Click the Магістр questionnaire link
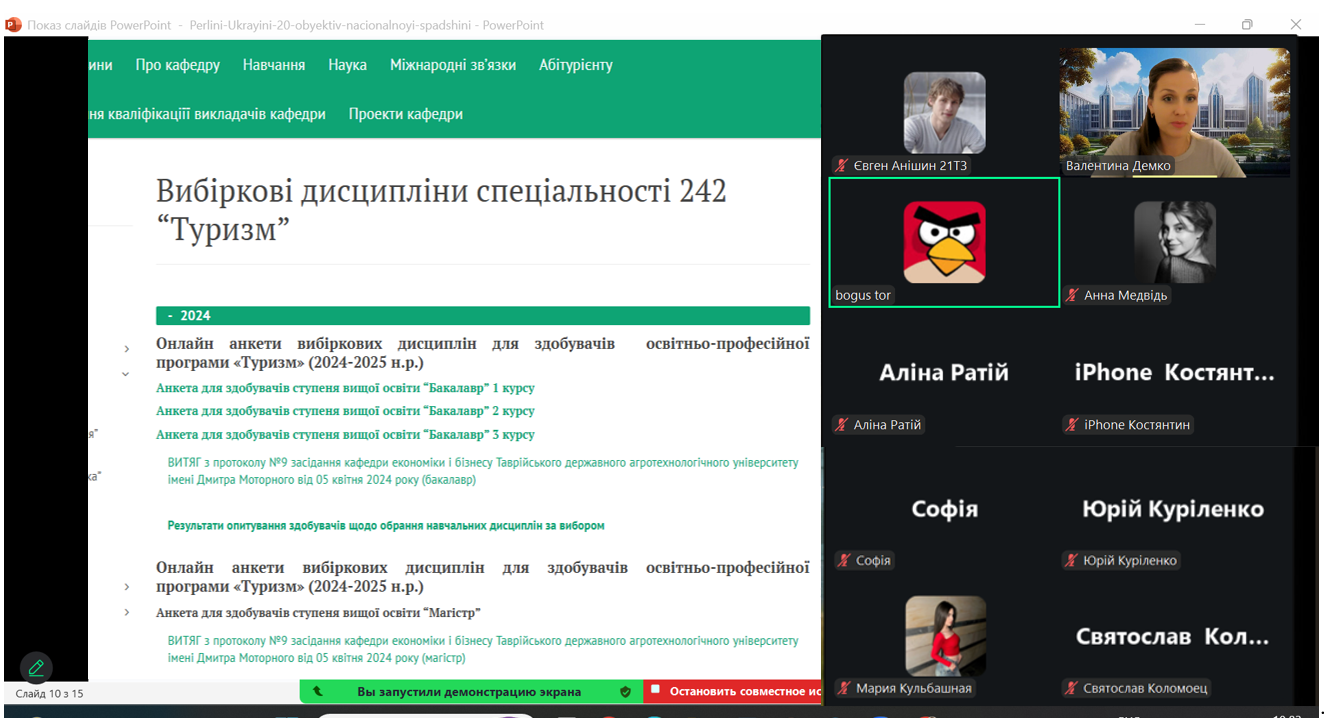Image resolution: width=1324 pixels, height=721 pixels. tap(318, 612)
